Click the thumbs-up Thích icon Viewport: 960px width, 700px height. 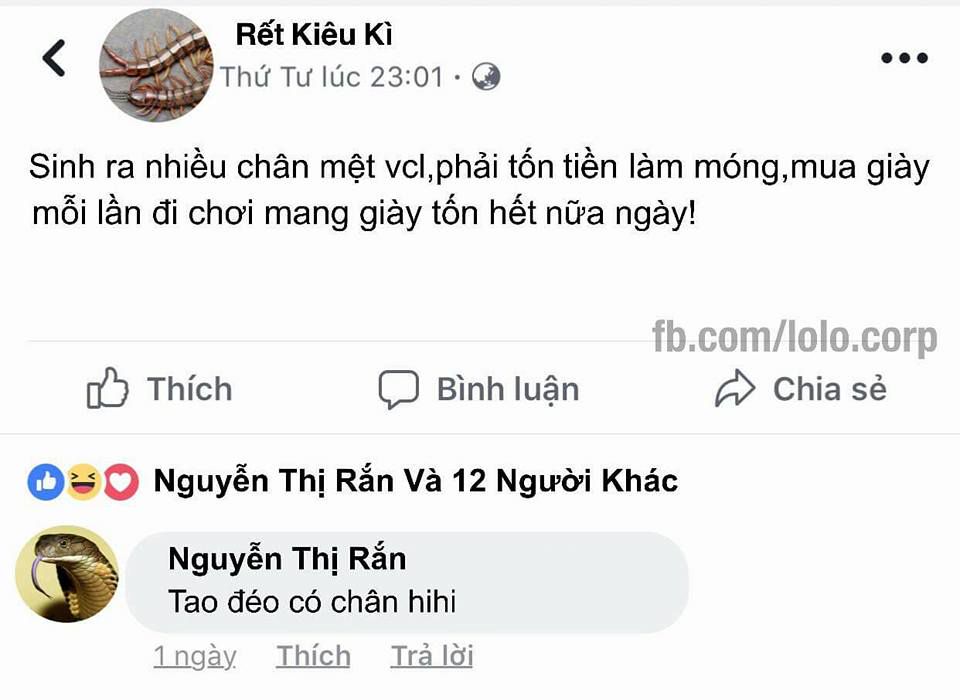point(108,388)
